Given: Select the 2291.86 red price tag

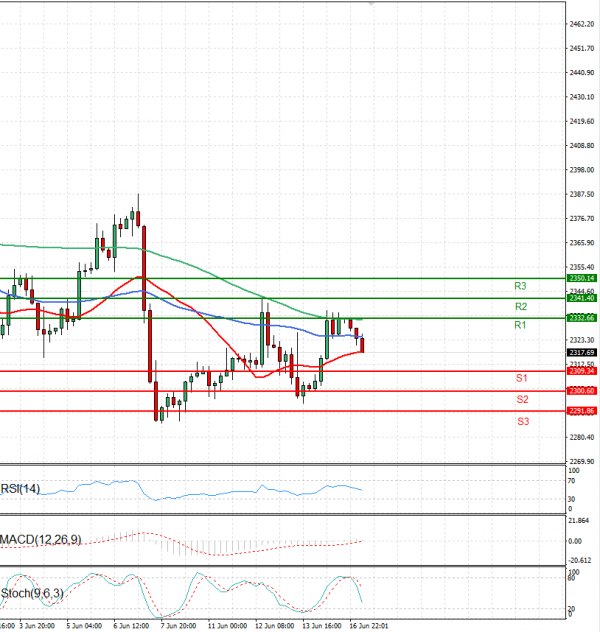Looking at the screenshot, I should (x=581, y=411).
